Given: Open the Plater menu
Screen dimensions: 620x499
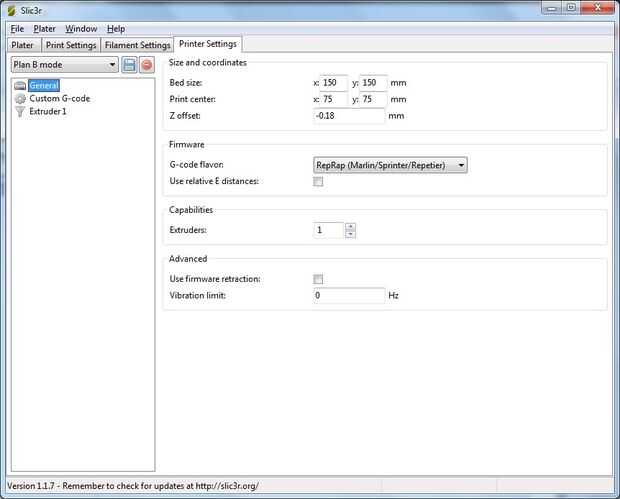Looking at the screenshot, I should coord(44,29).
